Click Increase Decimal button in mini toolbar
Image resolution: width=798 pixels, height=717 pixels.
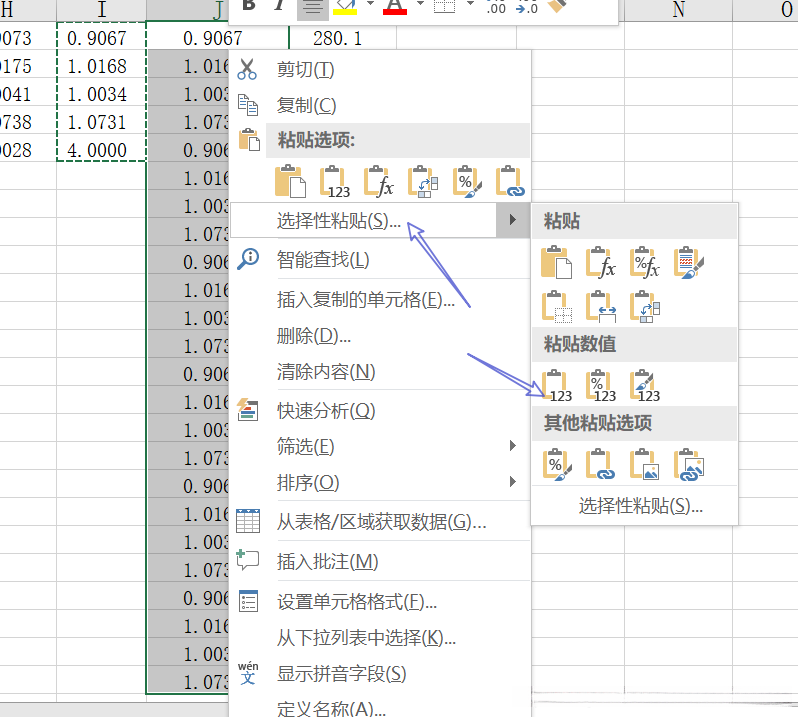coord(496,6)
